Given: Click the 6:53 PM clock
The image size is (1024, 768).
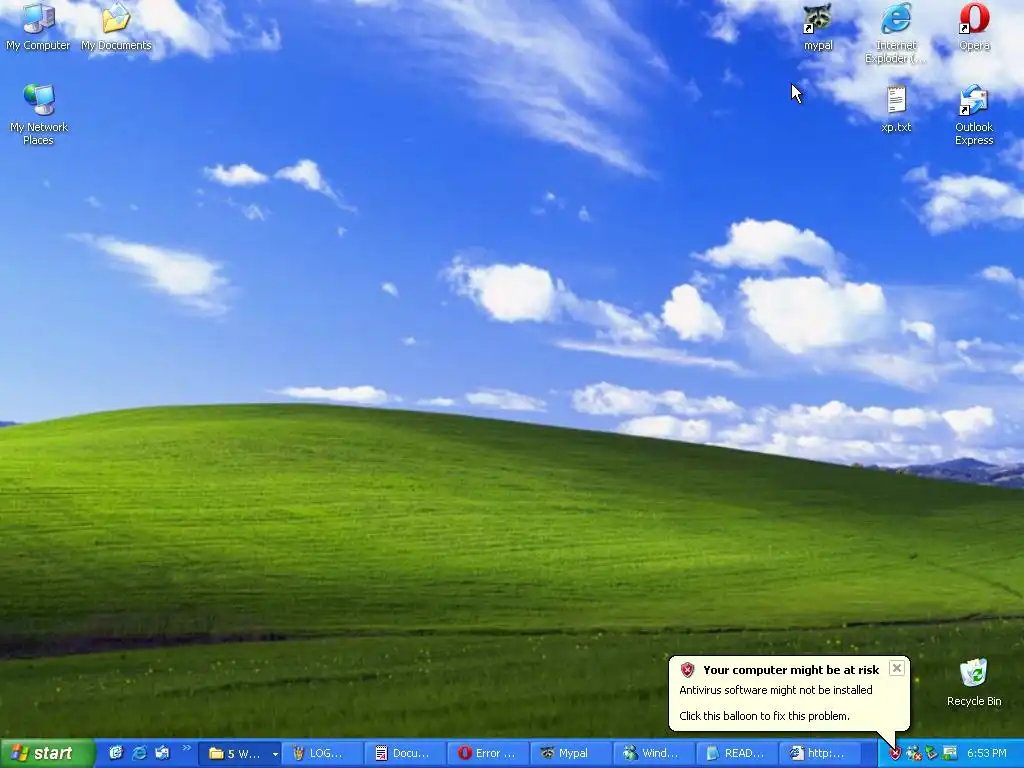Looking at the screenshot, I should pyautogui.click(x=987, y=754).
